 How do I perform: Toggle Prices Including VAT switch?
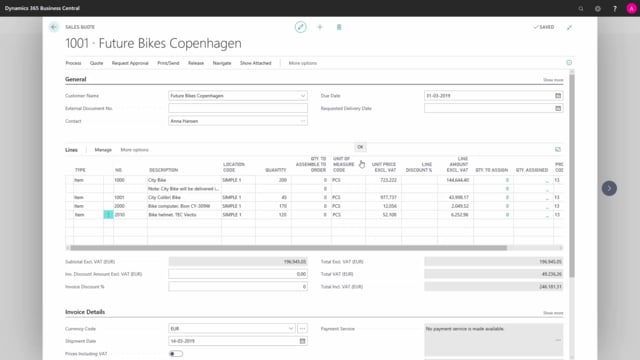coord(176,353)
